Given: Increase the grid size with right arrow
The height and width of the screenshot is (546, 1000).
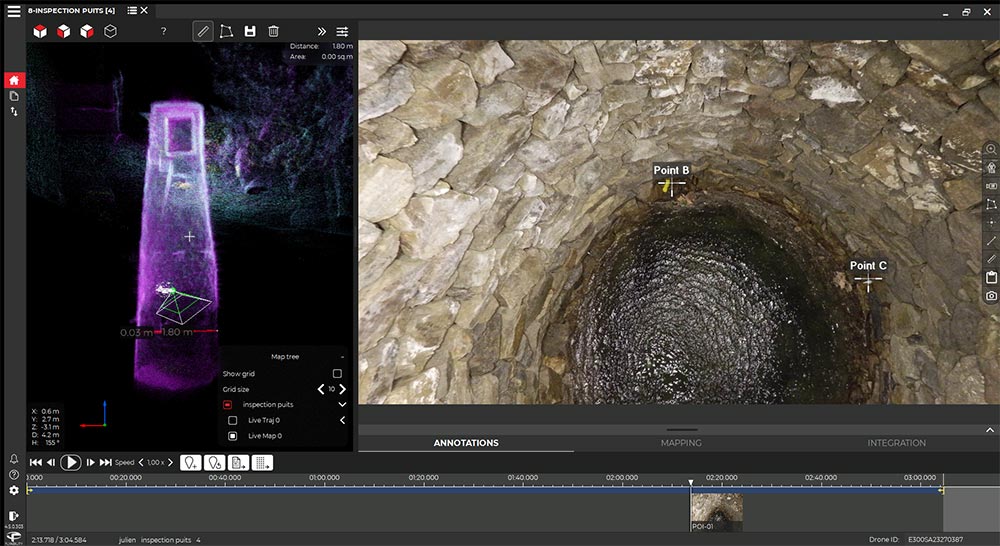Looking at the screenshot, I should 343,389.
